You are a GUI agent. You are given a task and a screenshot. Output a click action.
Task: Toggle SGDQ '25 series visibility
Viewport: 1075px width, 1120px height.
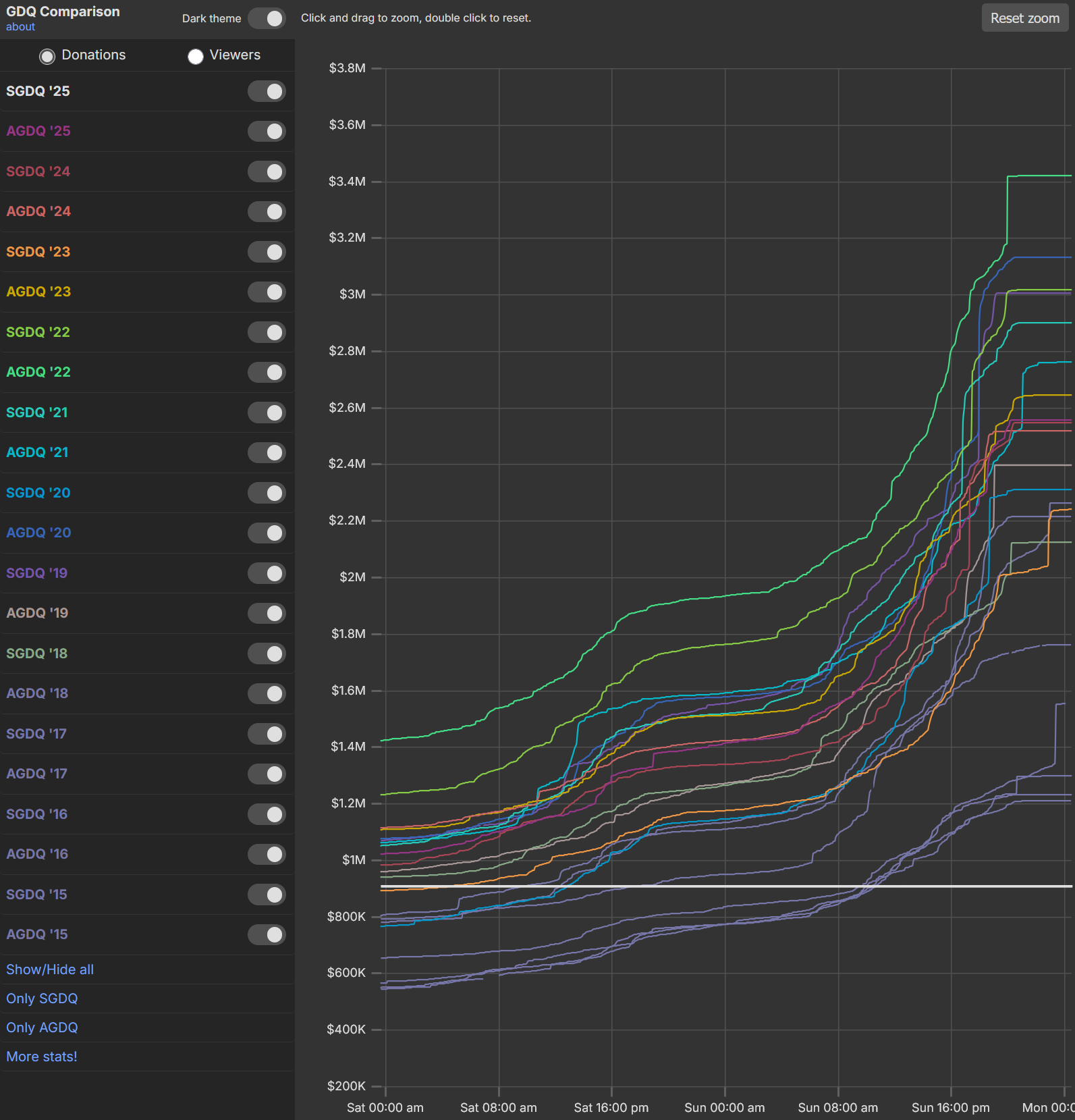[x=267, y=91]
